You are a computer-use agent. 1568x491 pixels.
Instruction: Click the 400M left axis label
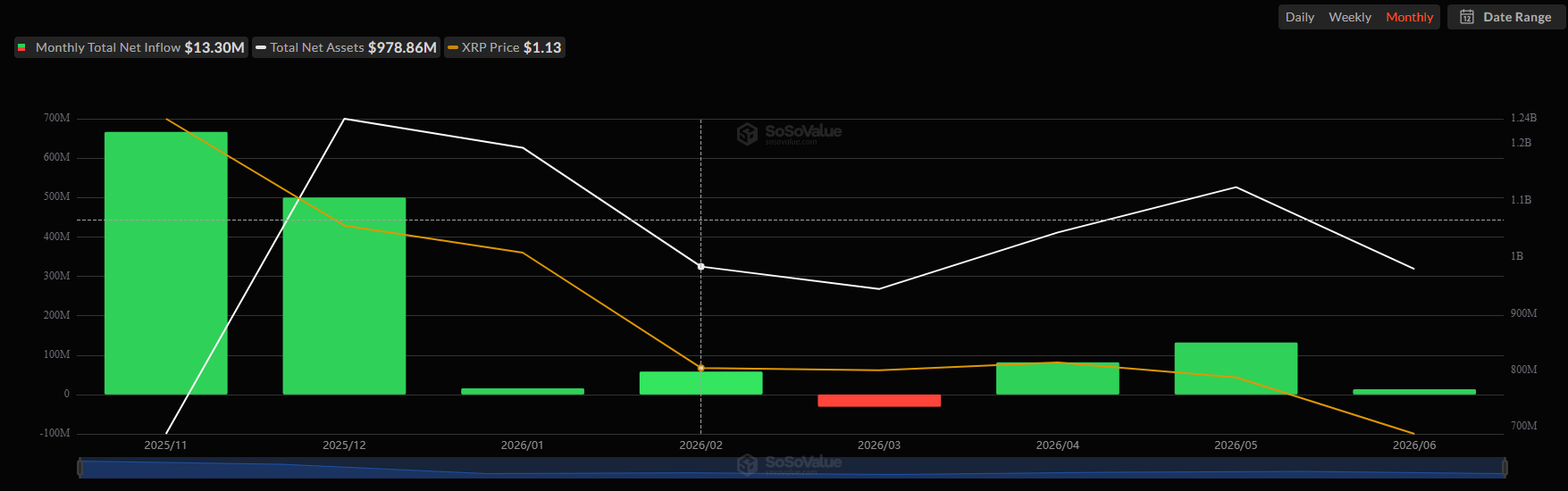pos(56,237)
